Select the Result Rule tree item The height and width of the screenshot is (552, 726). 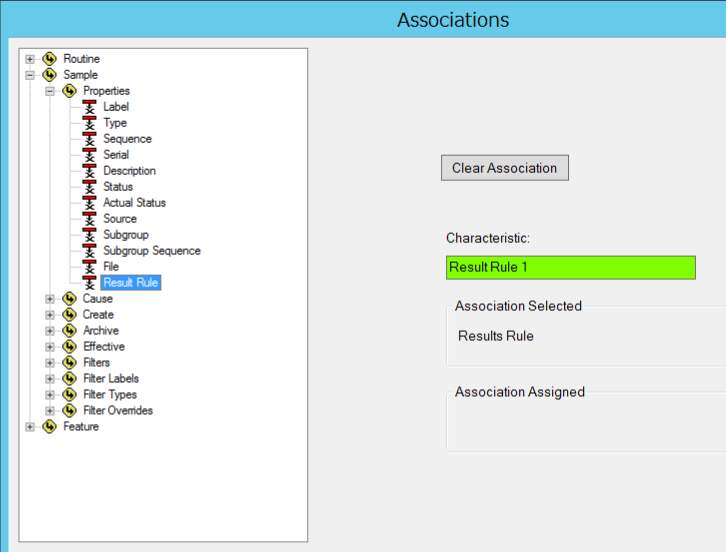130,283
